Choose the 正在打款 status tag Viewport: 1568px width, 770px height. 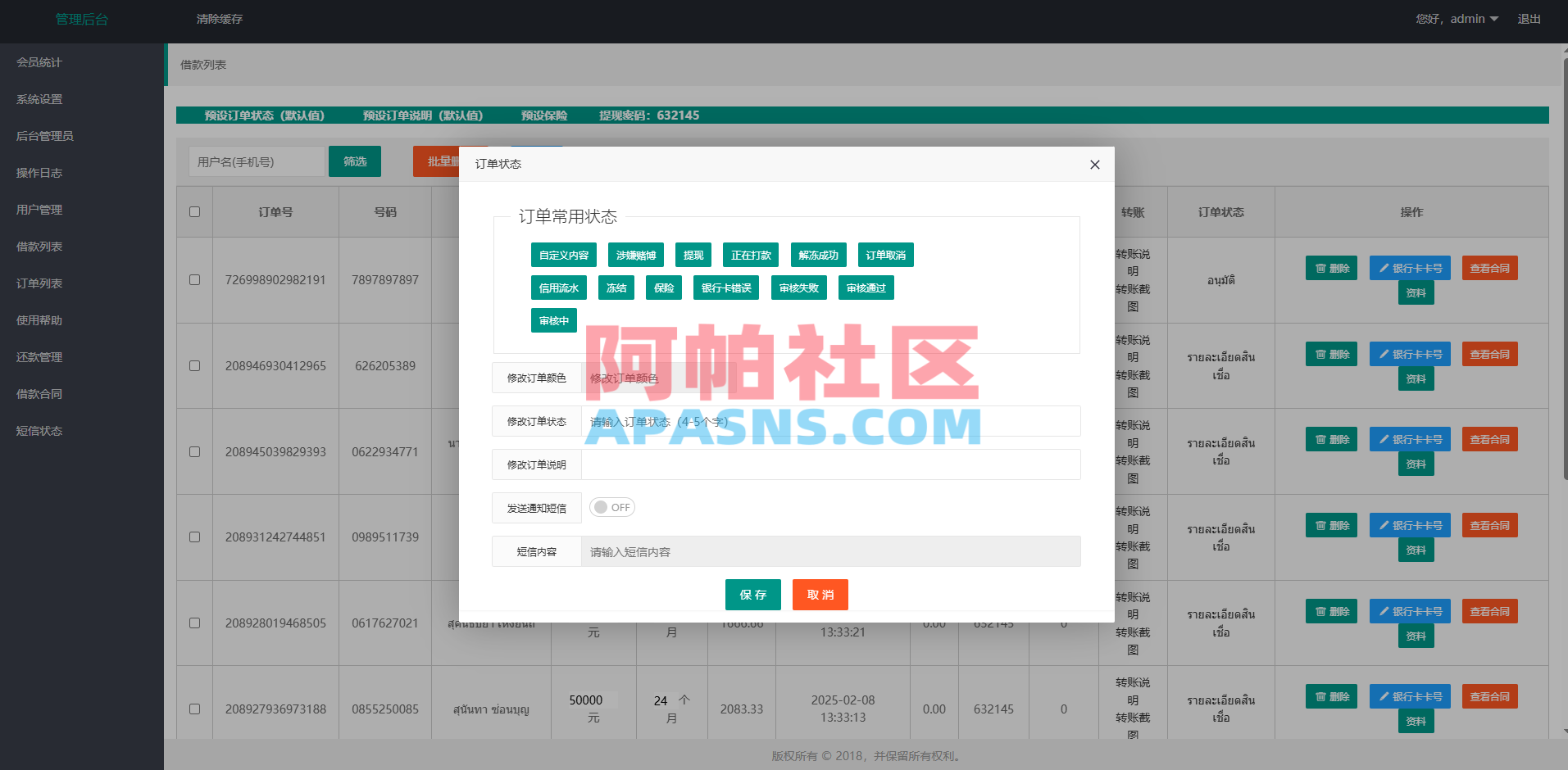coord(751,255)
